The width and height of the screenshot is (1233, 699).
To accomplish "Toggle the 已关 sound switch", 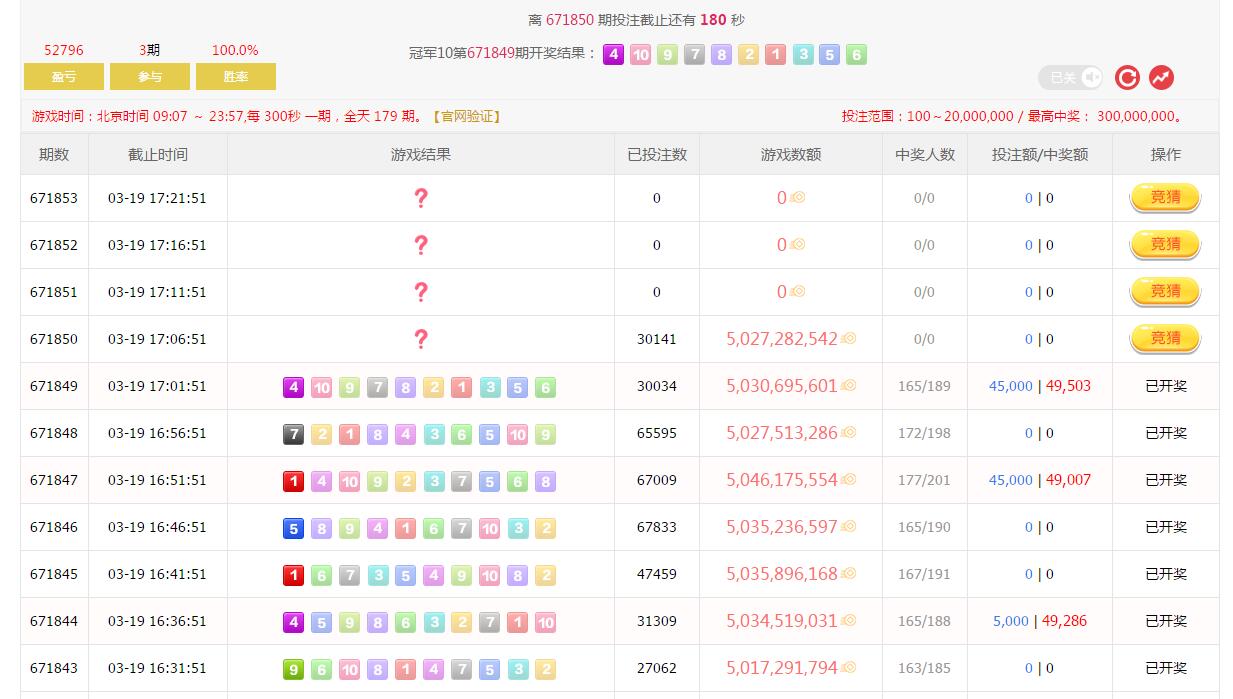I will 1070,78.
